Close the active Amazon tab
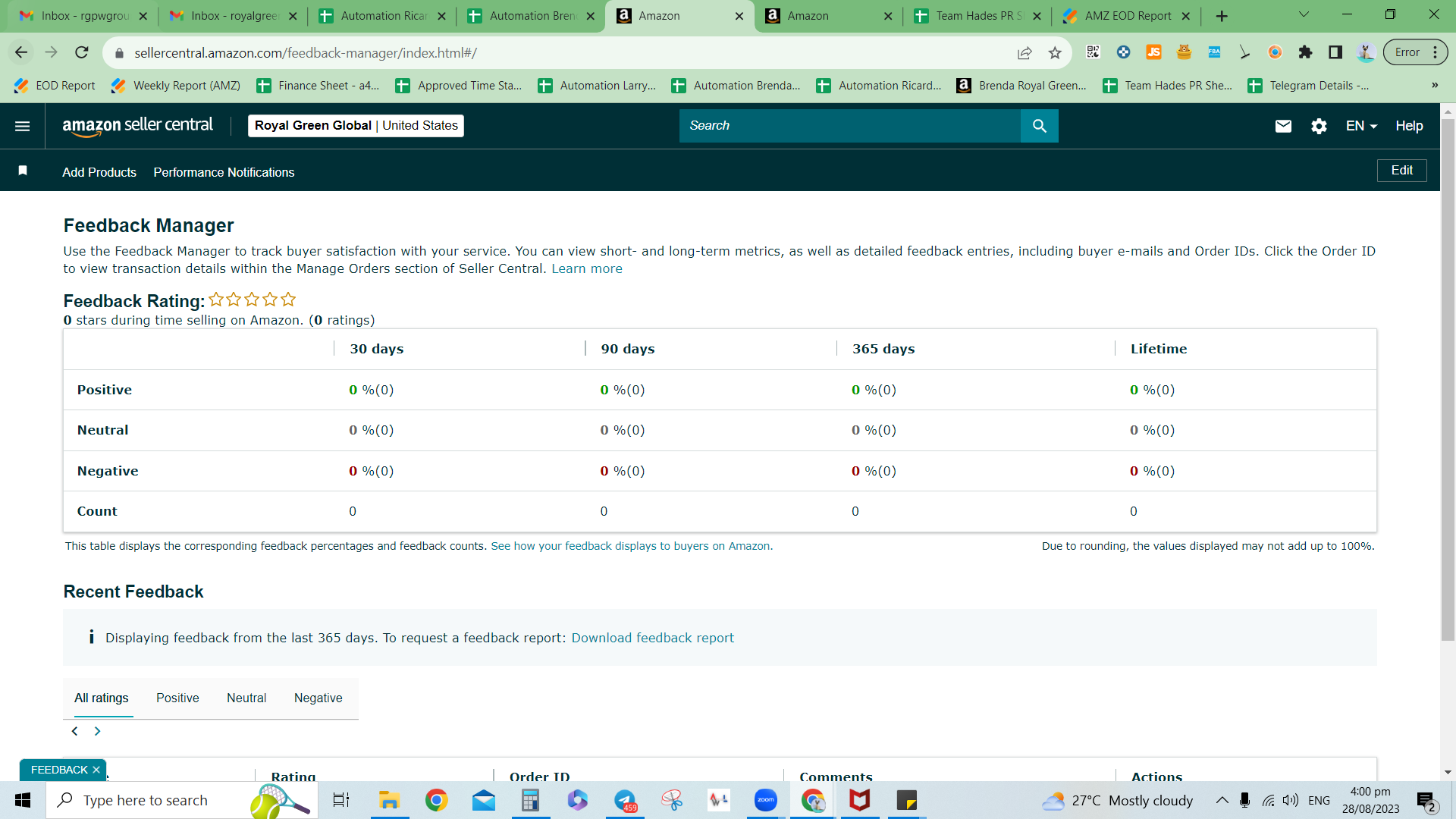The height and width of the screenshot is (819, 1456). 739,16
